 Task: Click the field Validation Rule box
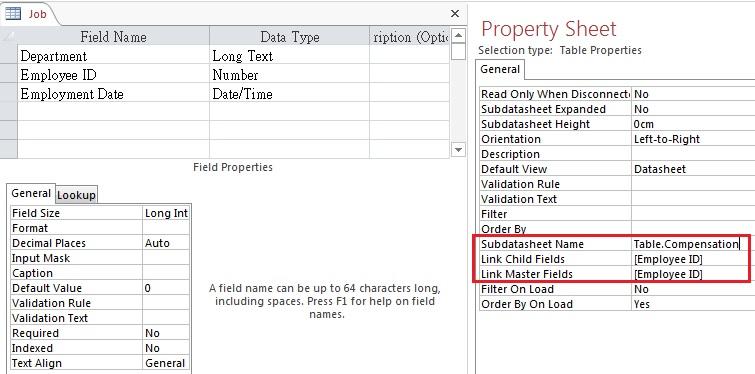(166, 303)
